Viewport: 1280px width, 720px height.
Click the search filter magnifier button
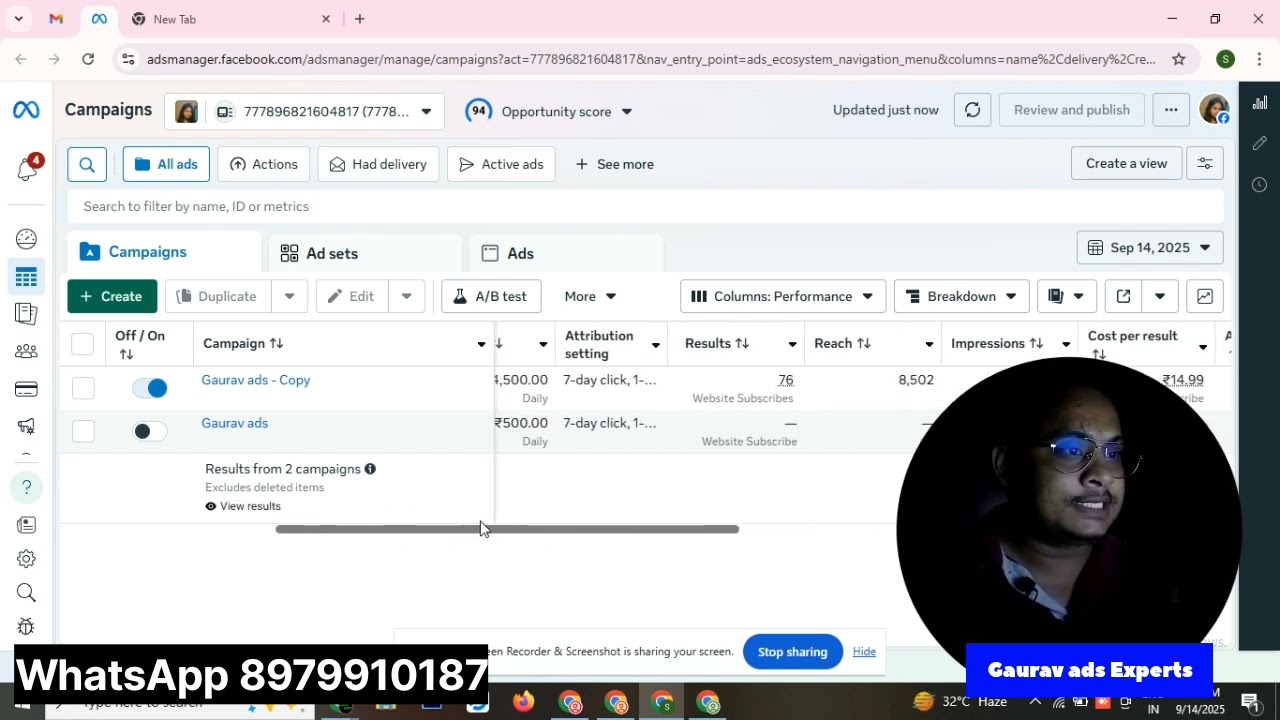click(x=87, y=164)
